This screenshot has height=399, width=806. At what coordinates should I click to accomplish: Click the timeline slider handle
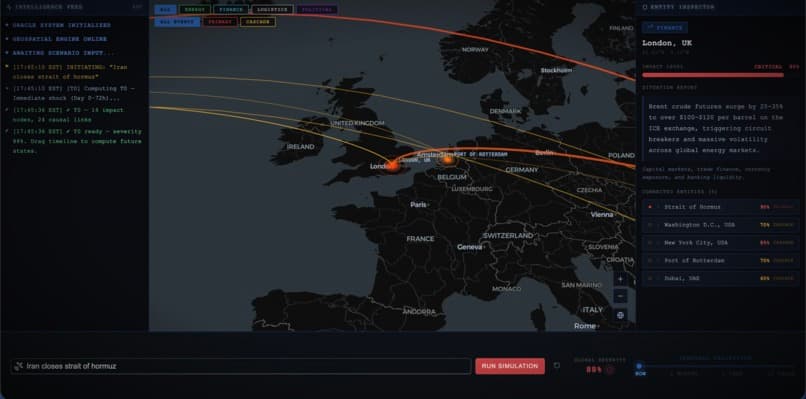click(x=639, y=366)
